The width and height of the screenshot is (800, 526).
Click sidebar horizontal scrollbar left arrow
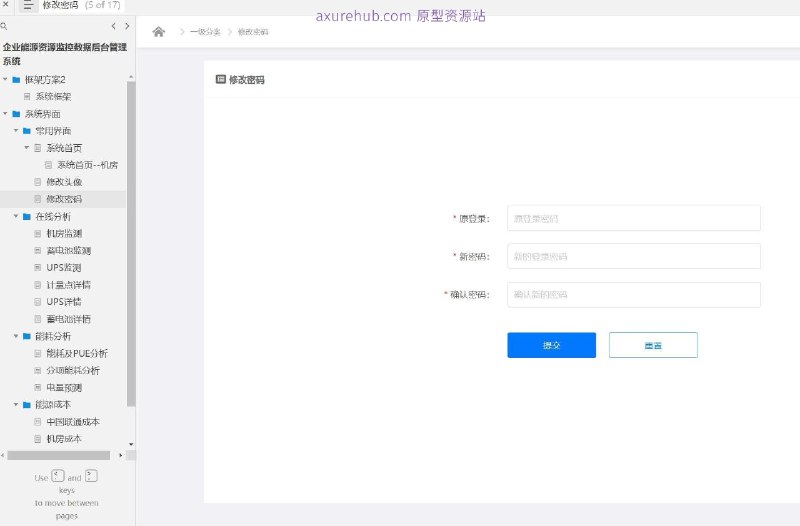pyautogui.click(x=3, y=455)
